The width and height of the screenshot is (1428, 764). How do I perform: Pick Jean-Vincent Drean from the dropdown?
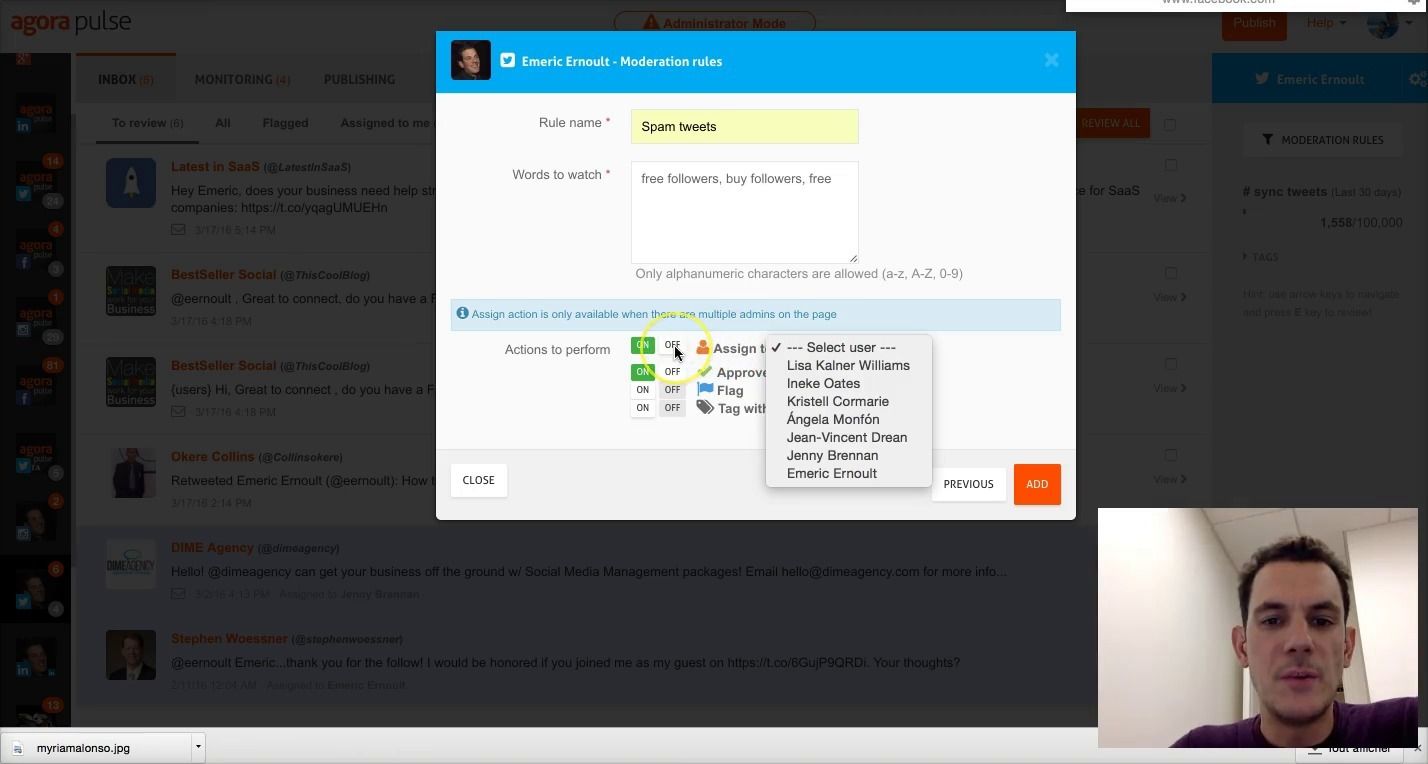pyautogui.click(x=846, y=438)
